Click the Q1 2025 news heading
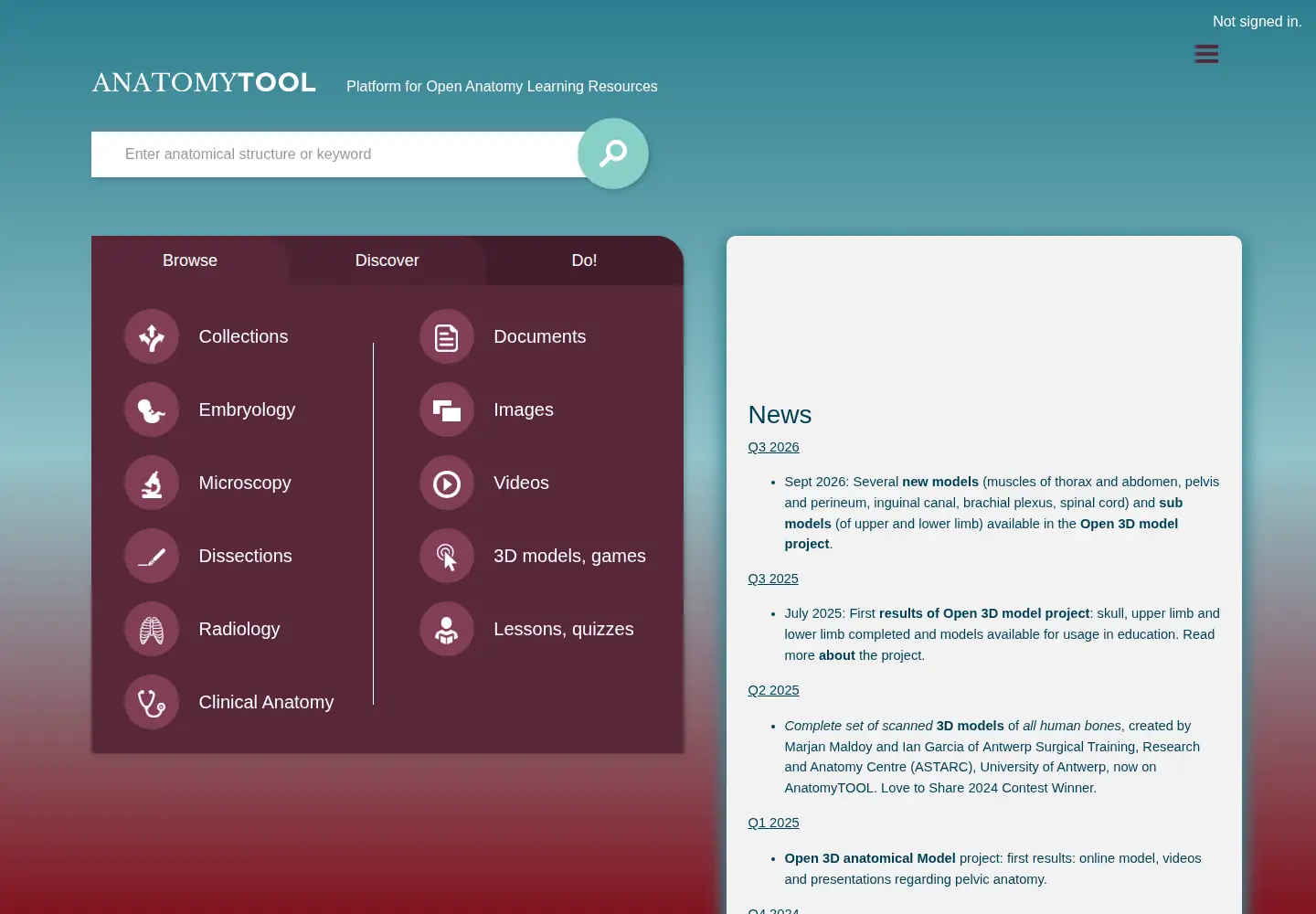The width and height of the screenshot is (1316, 914). coord(773,823)
